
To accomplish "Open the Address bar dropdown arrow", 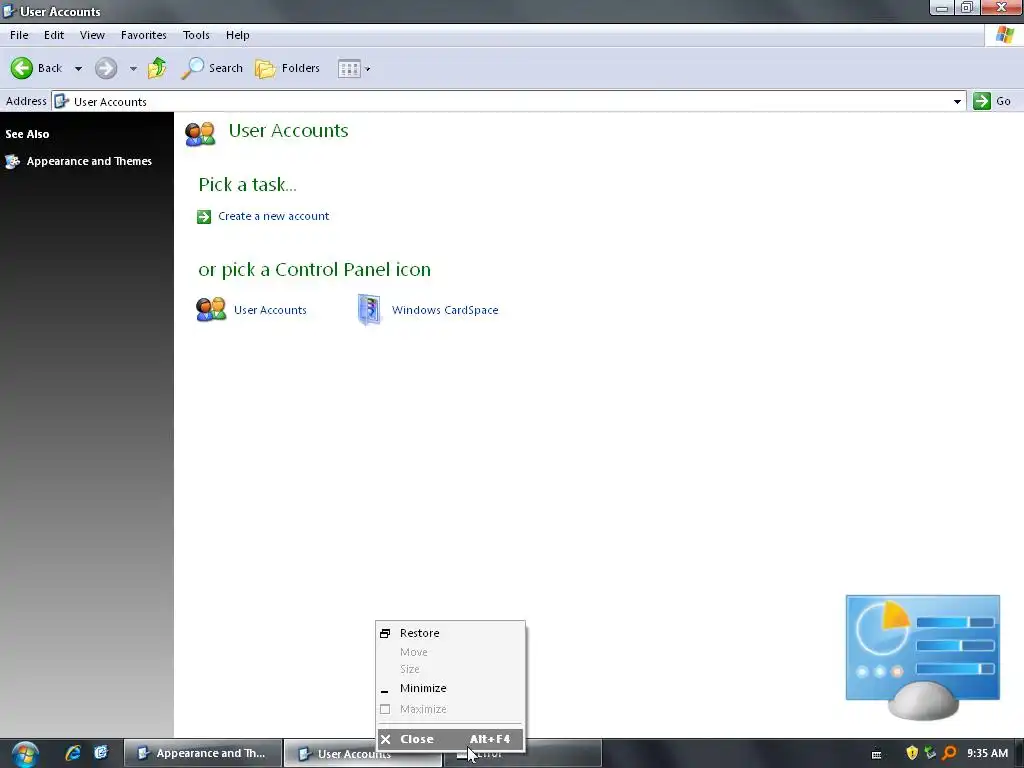I will click(x=957, y=101).
